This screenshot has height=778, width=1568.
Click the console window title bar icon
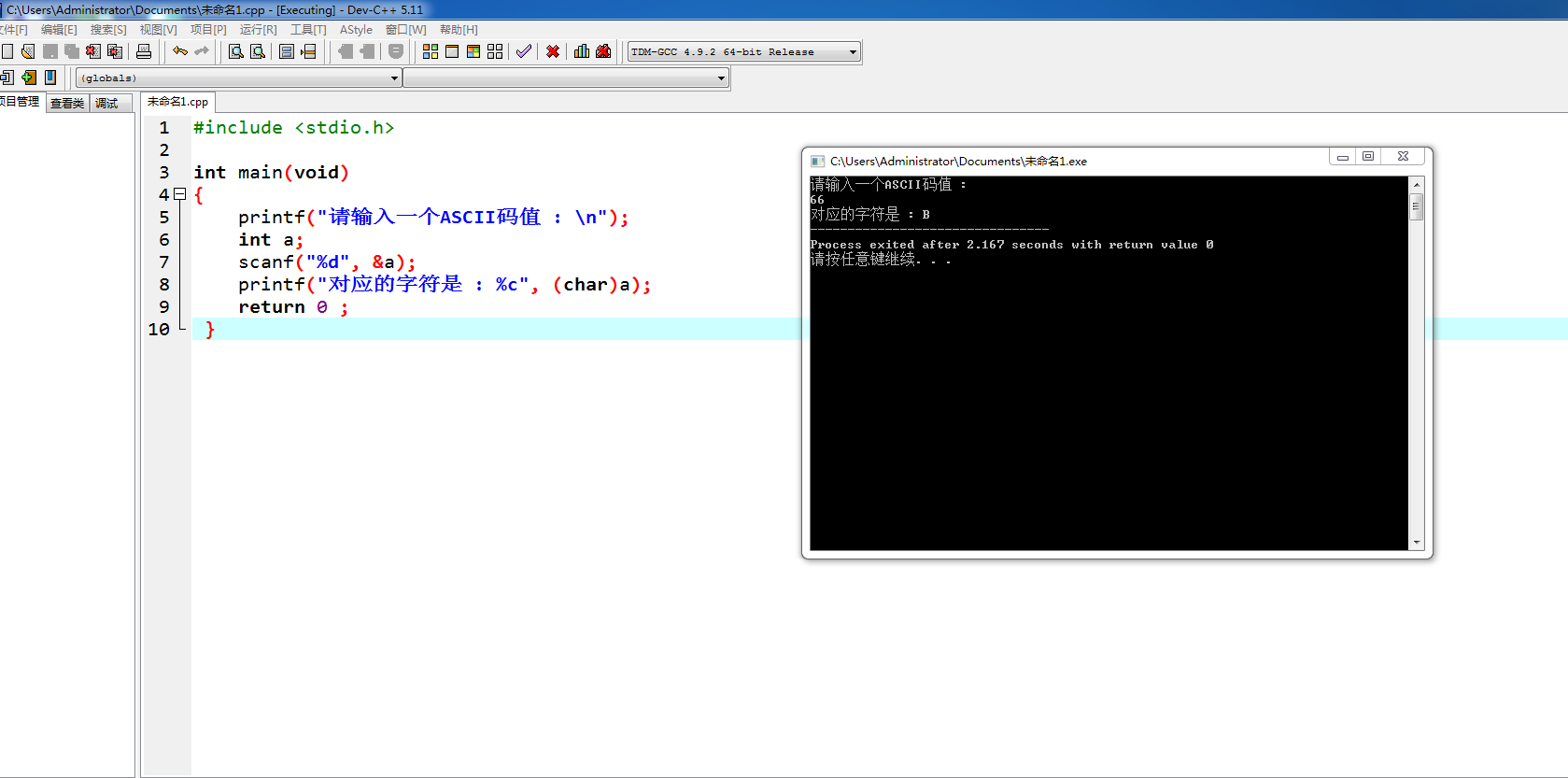[x=817, y=162]
